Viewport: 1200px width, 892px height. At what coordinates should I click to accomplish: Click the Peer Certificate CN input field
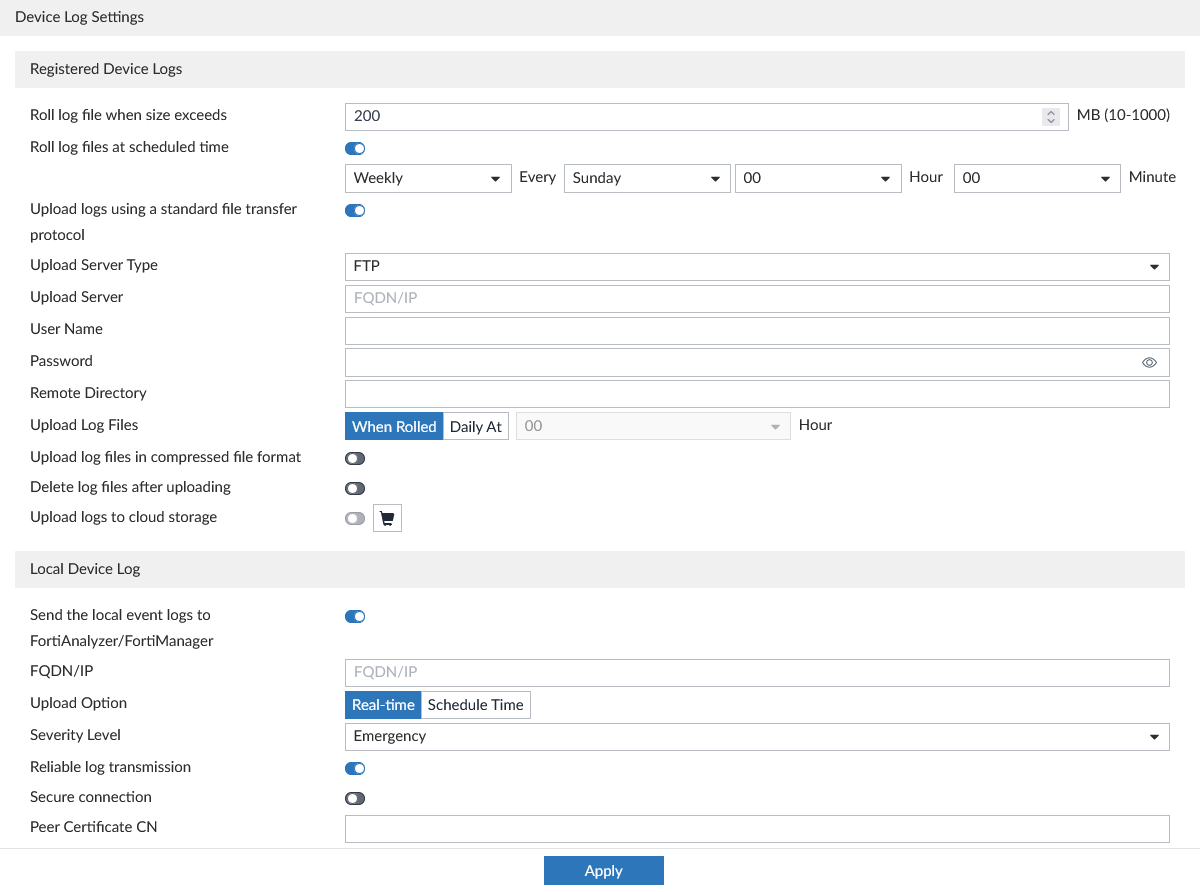pyautogui.click(x=757, y=828)
